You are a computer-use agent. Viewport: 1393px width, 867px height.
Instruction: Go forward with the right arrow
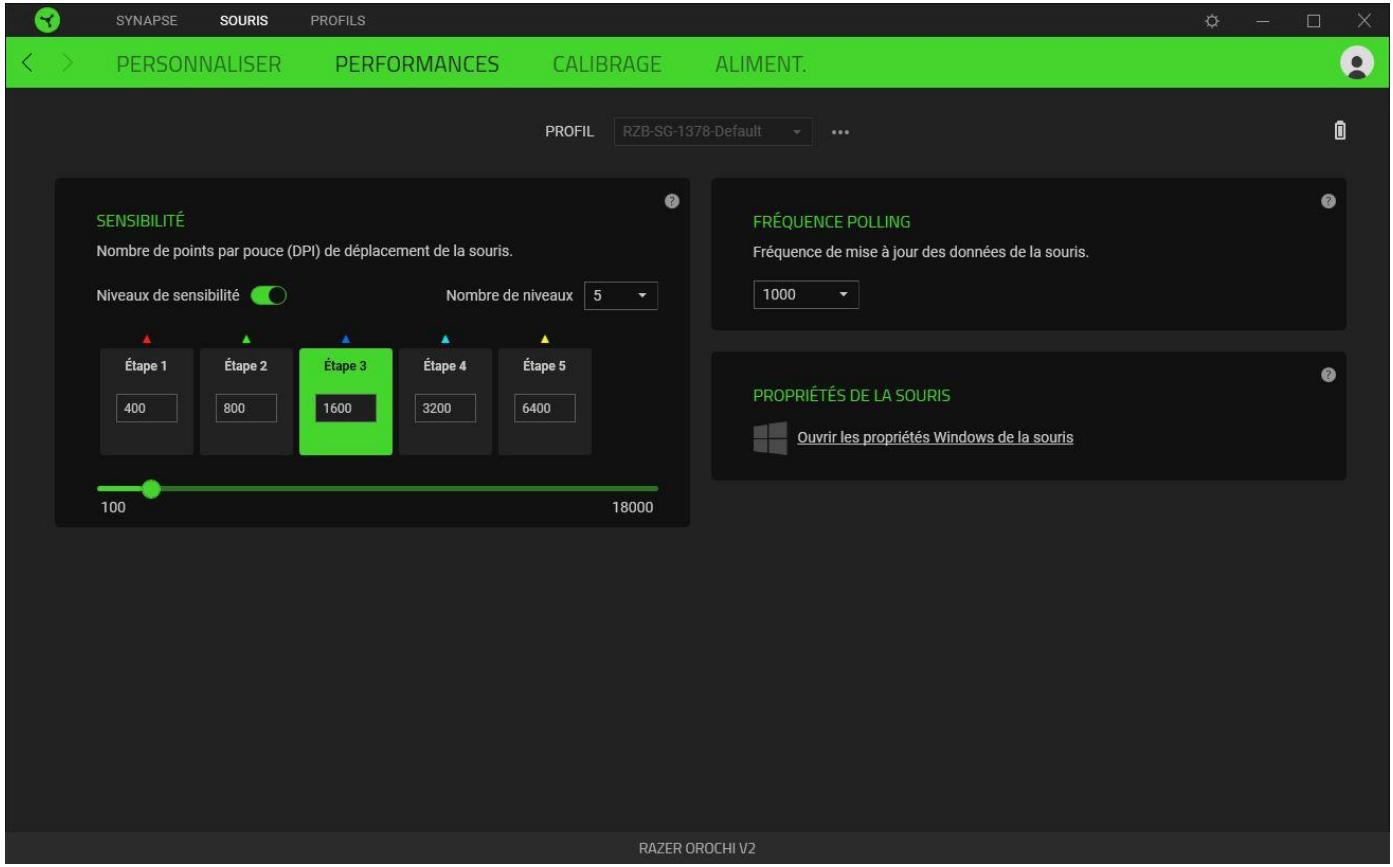pos(67,64)
